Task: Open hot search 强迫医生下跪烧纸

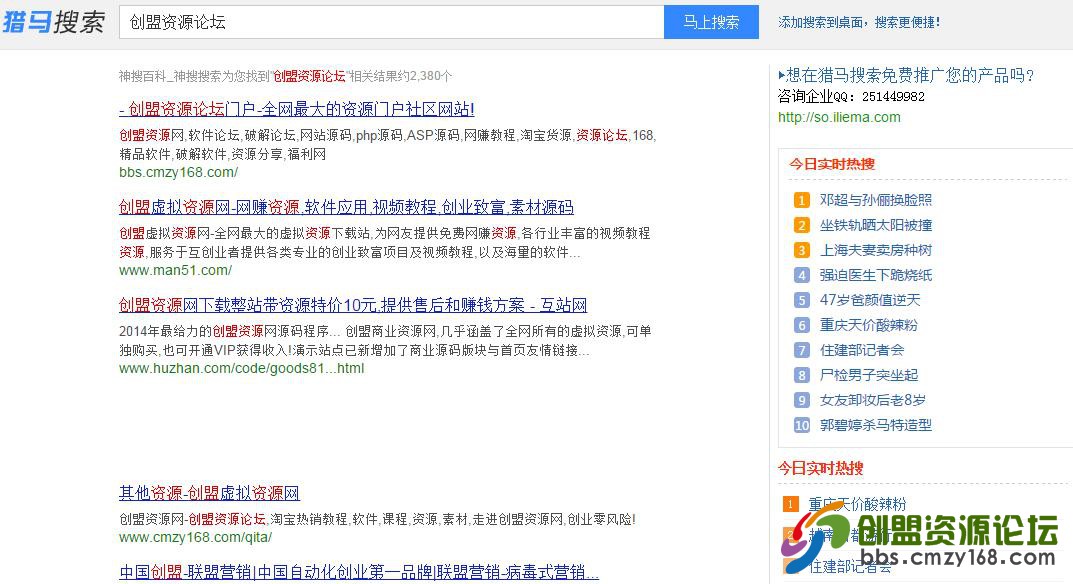Action: (876, 275)
